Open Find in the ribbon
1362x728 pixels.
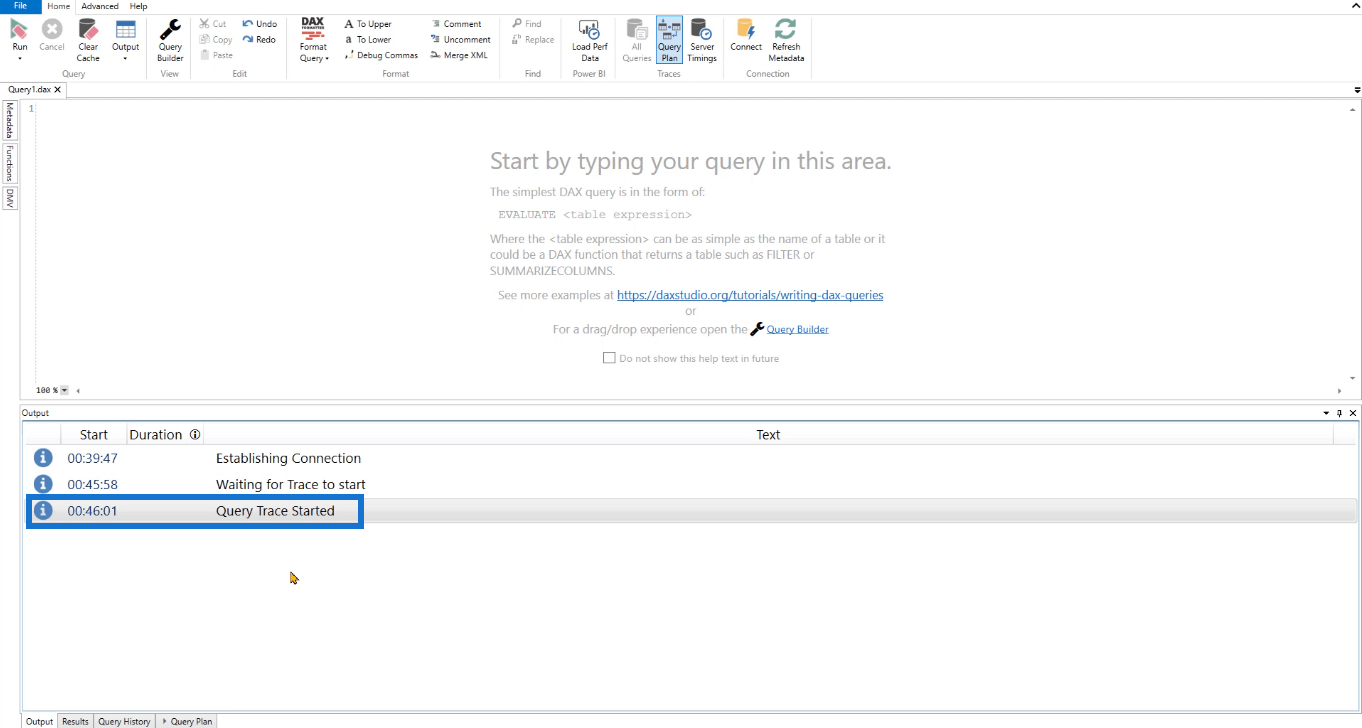pyautogui.click(x=527, y=24)
